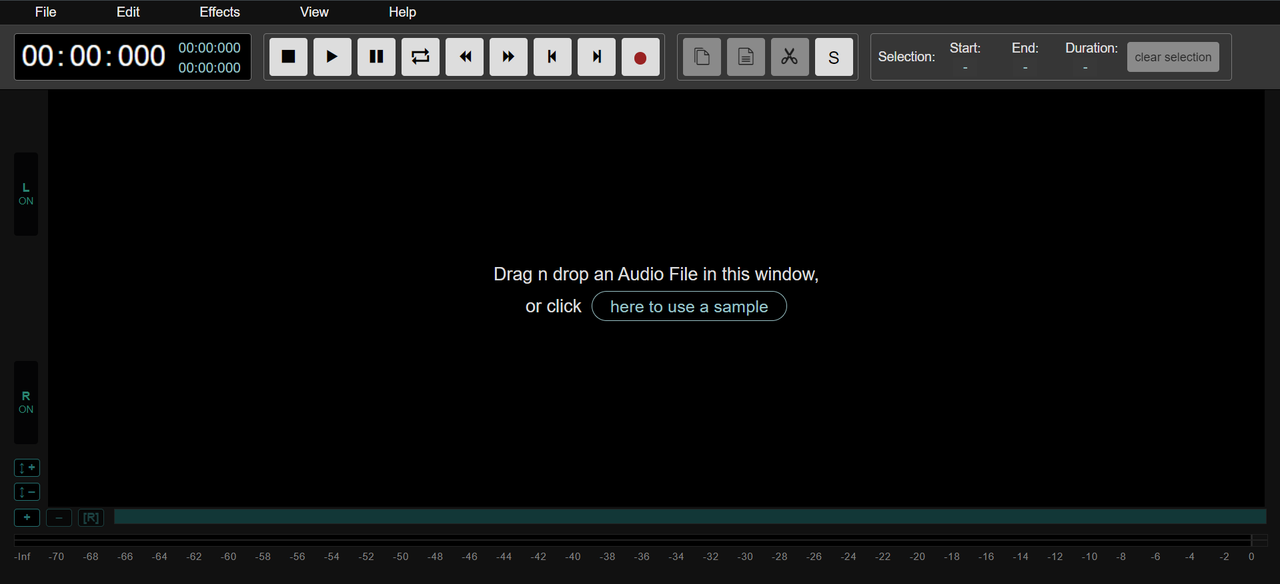Zoom in horizontally with the plus button
The width and height of the screenshot is (1280, 584).
[27, 517]
